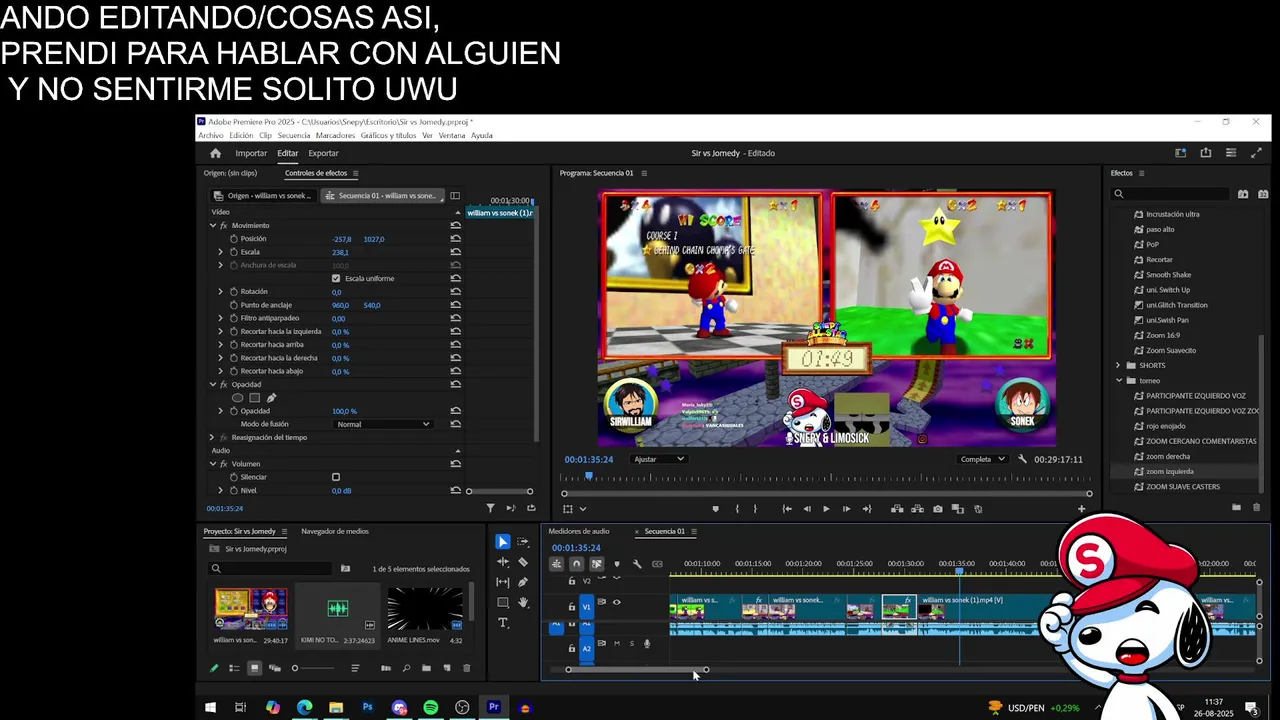This screenshot has width=1280, height=720.
Task: Select the Type tool
Action: pyautogui.click(x=503, y=623)
